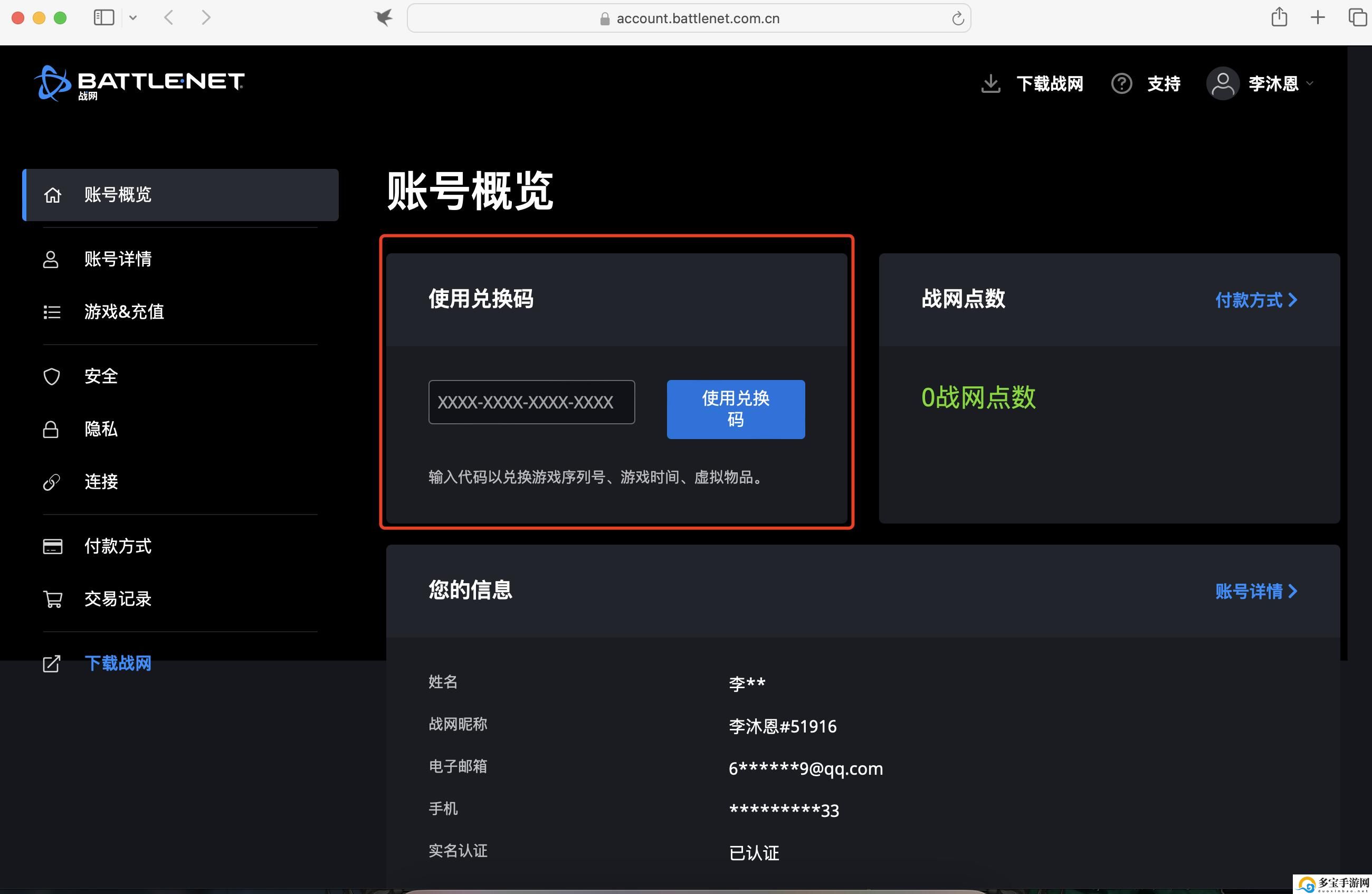Click the 0战网点数 balance text
This screenshot has width=1372, height=894.
978,398
